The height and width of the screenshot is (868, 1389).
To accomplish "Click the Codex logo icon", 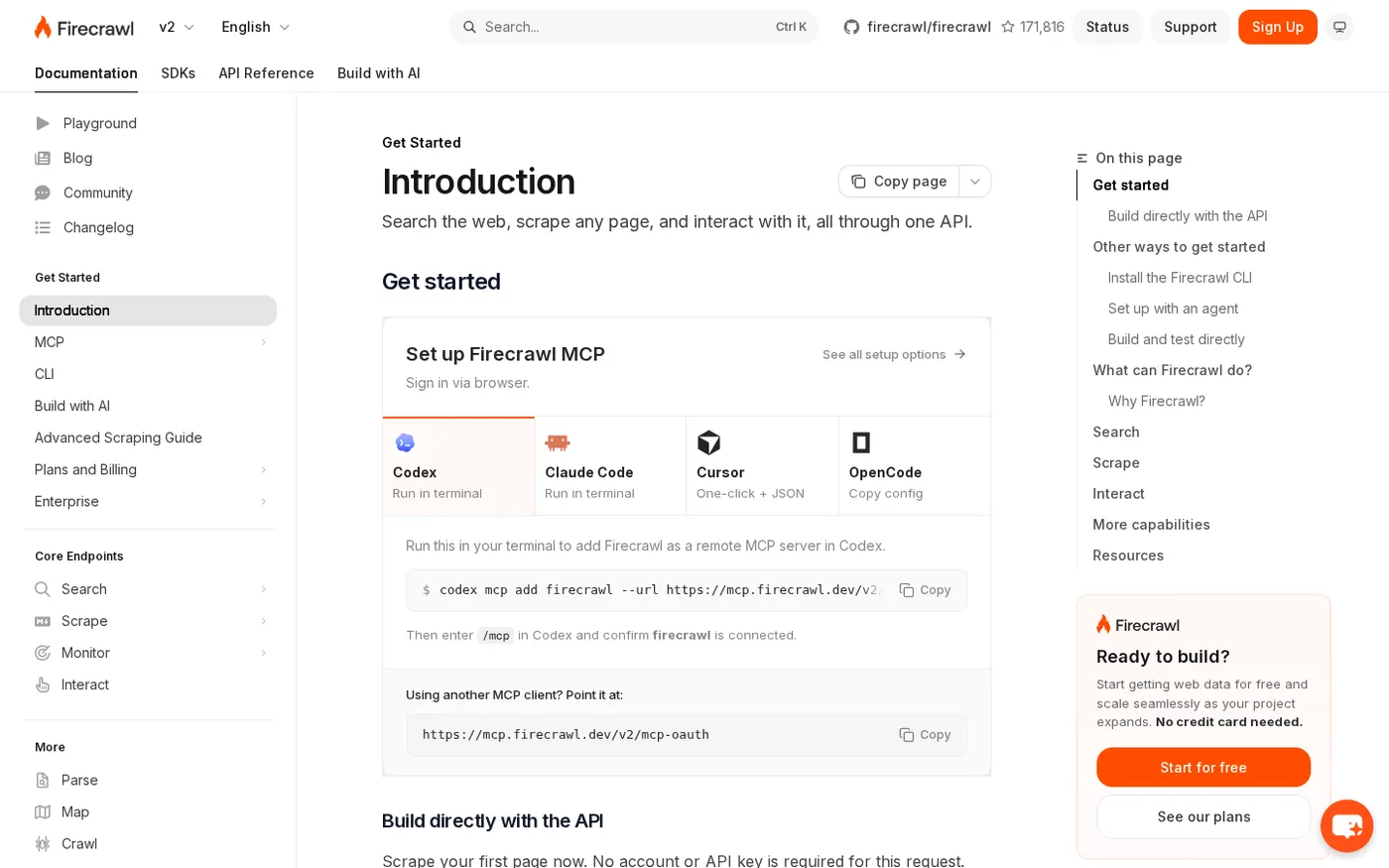I will pyautogui.click(x=405, y=442).
